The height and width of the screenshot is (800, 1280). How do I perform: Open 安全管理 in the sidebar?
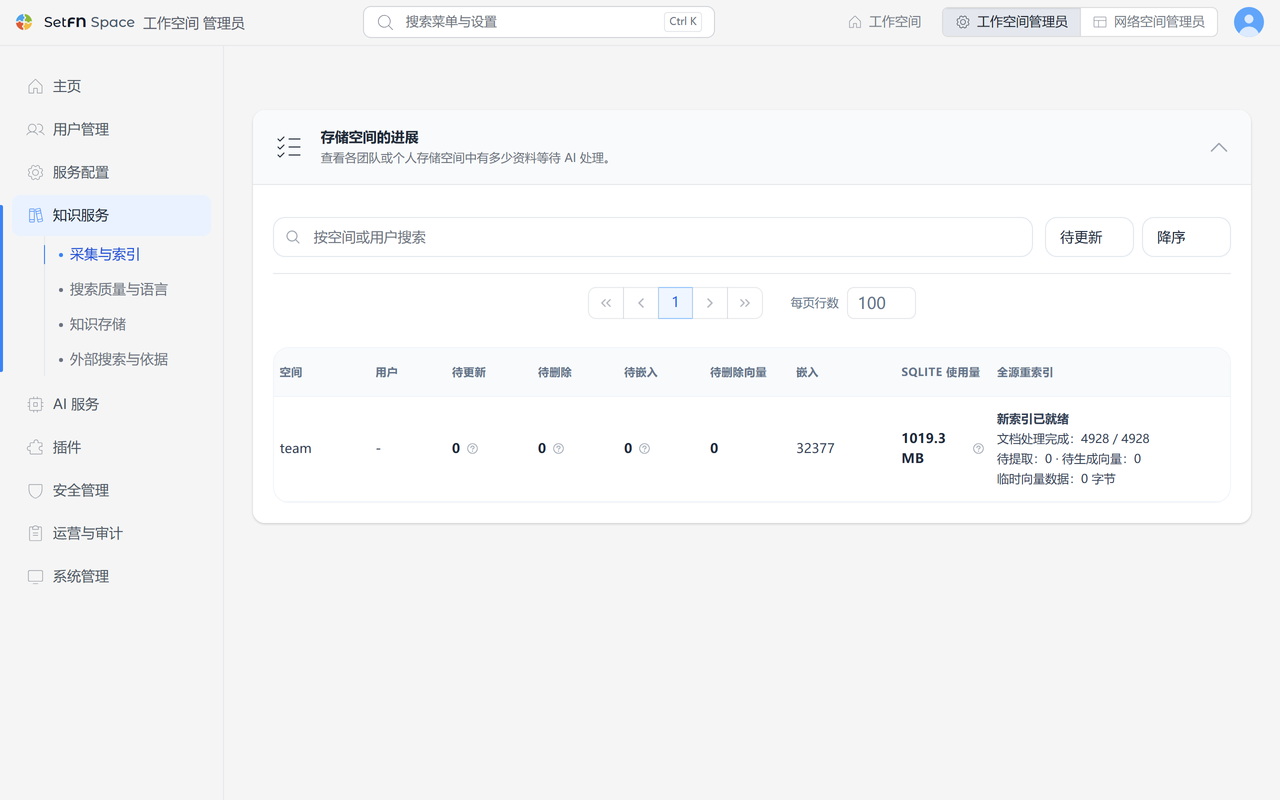112,490
